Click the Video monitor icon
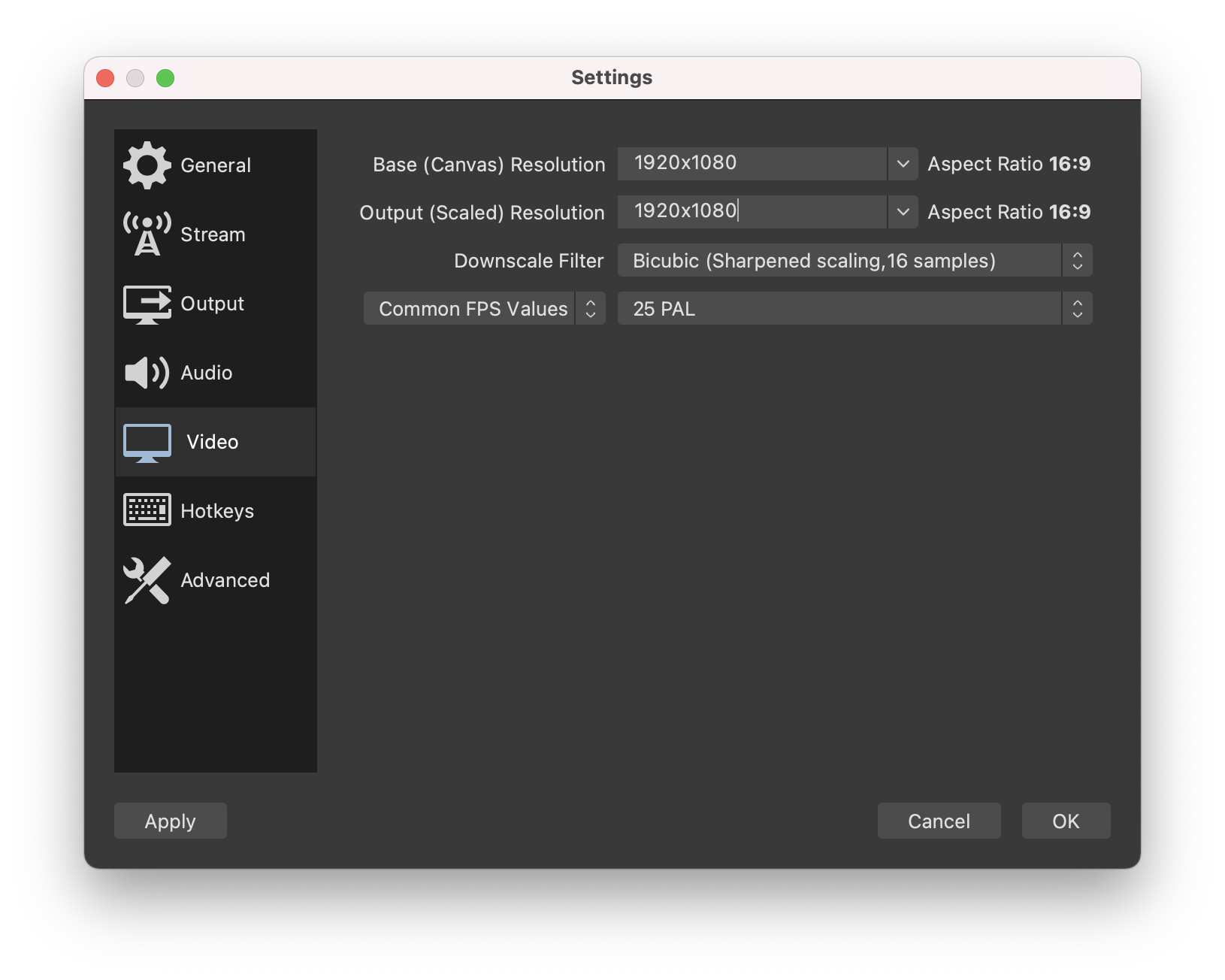The width and height of the screenshot is (1225, 980). pyautogui.click(x=147, y=442)
